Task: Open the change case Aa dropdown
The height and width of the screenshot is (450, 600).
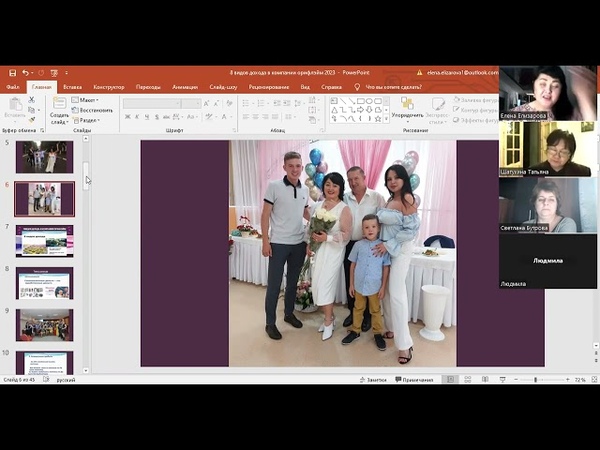Action: pos(191,117)
